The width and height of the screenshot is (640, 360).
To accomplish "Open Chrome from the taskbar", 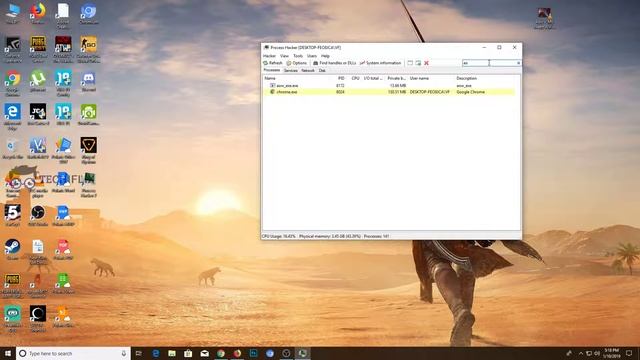I will pyautogui.click(x=221, y=353).
